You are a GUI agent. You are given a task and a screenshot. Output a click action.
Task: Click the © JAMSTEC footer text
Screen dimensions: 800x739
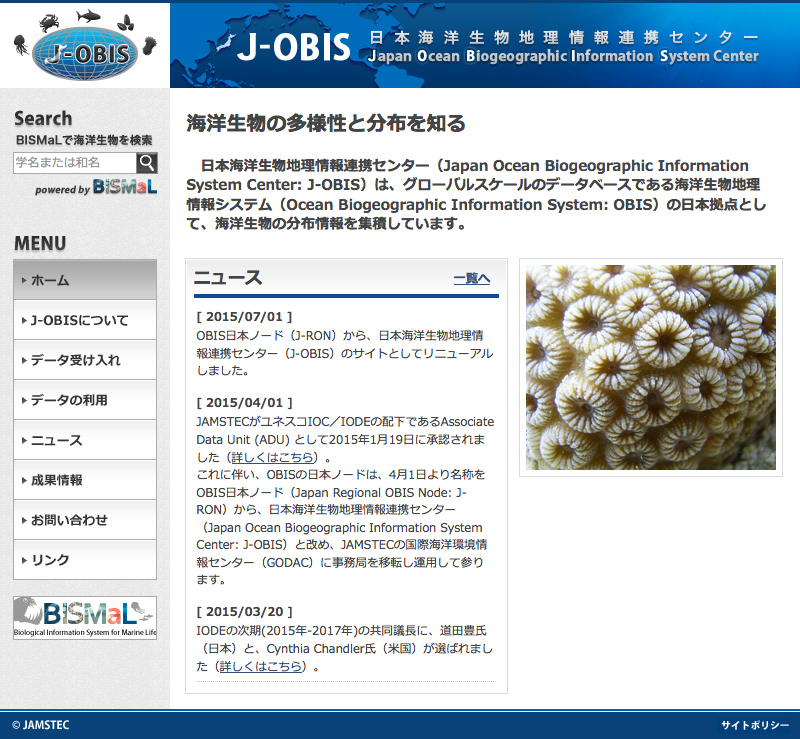pos(40,725)
